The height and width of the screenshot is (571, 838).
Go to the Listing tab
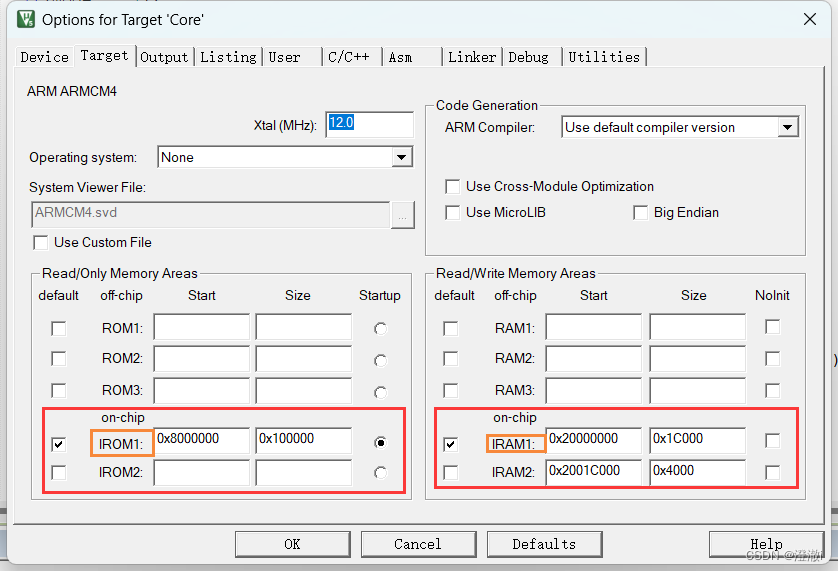[228, 57]
